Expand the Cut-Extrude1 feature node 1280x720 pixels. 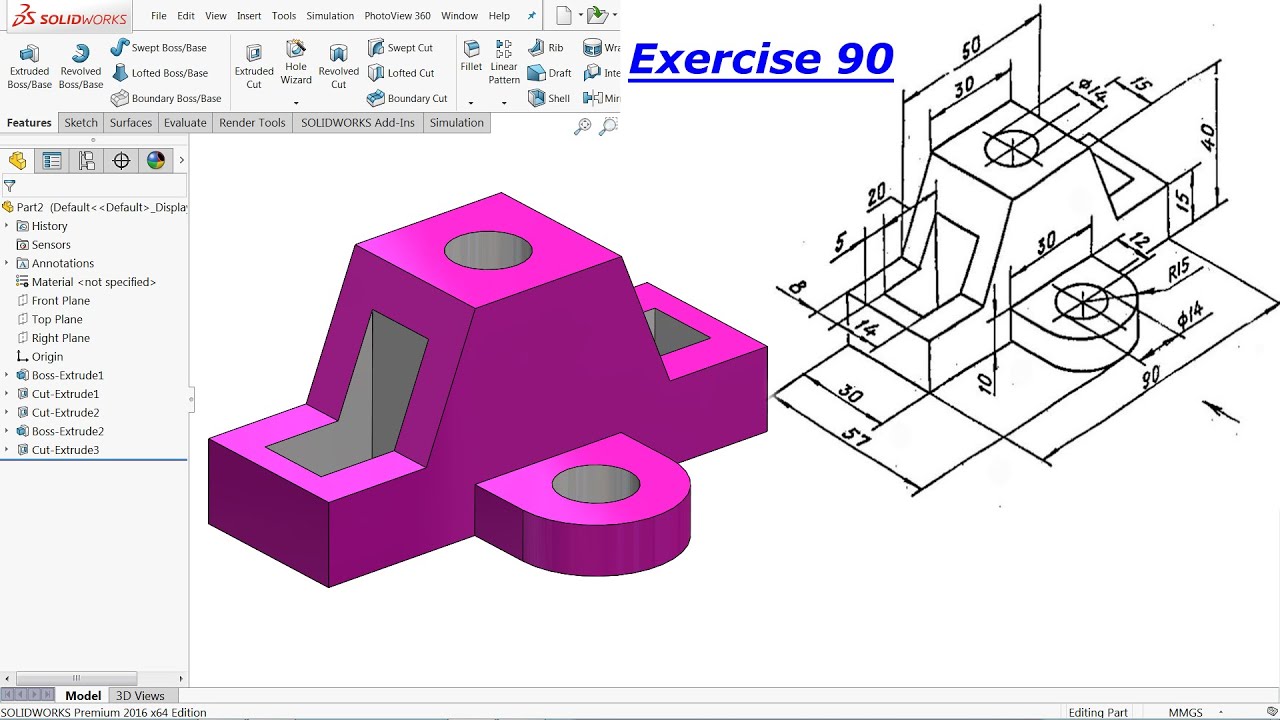pos(7,394)
